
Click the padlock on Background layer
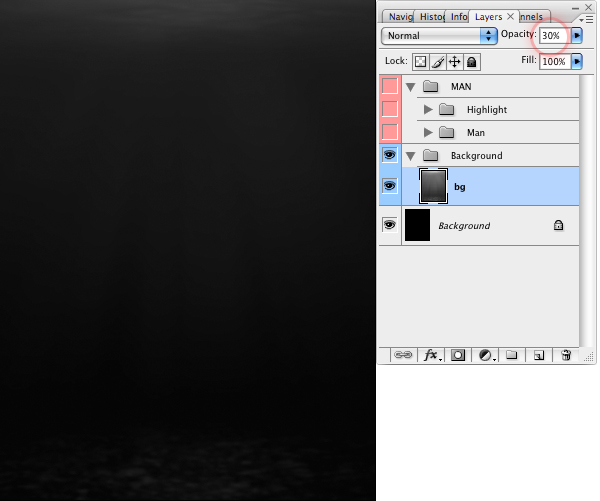click(558, 225)
